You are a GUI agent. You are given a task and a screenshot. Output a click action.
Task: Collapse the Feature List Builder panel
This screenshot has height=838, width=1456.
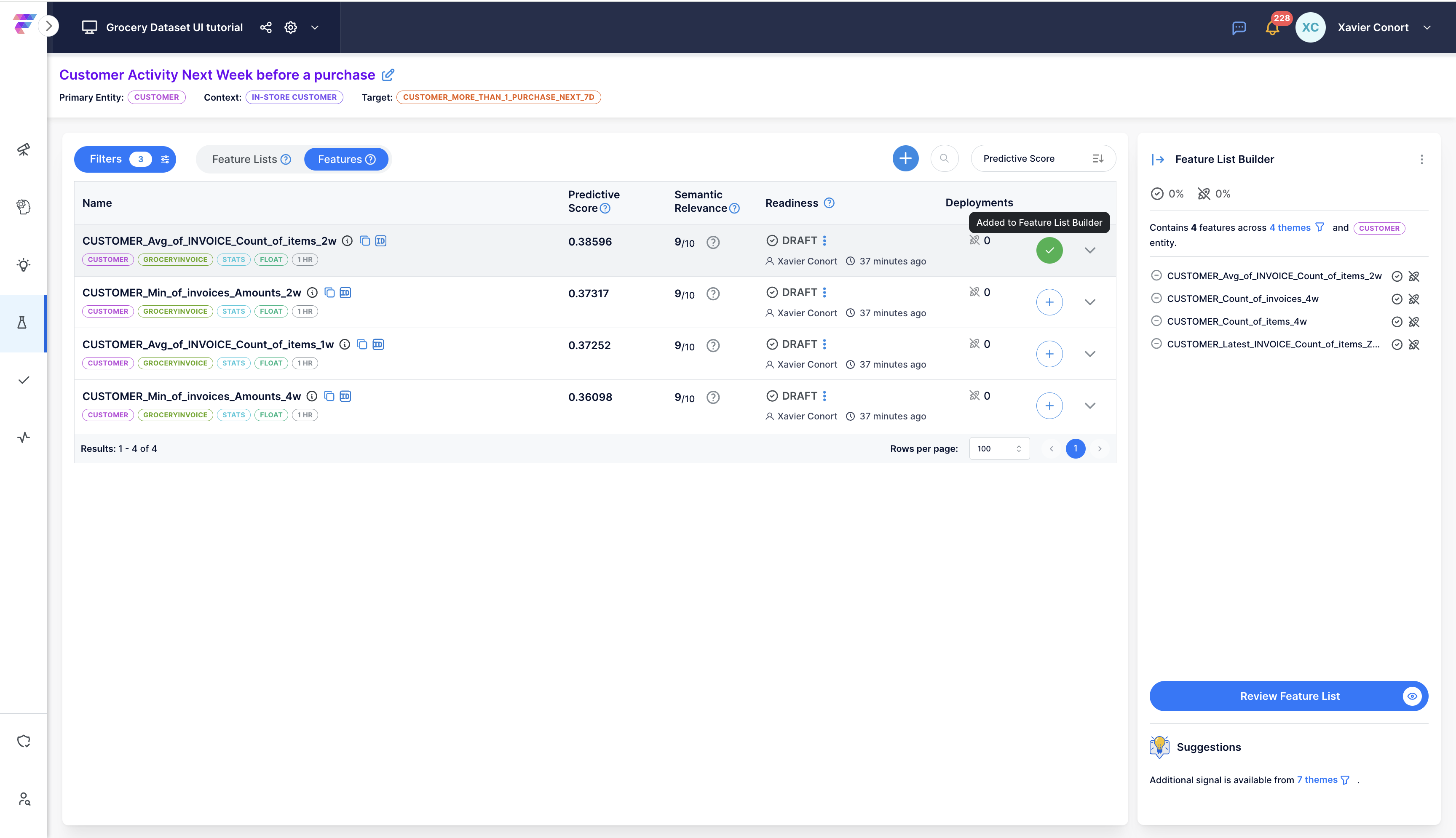[1158, 160]
